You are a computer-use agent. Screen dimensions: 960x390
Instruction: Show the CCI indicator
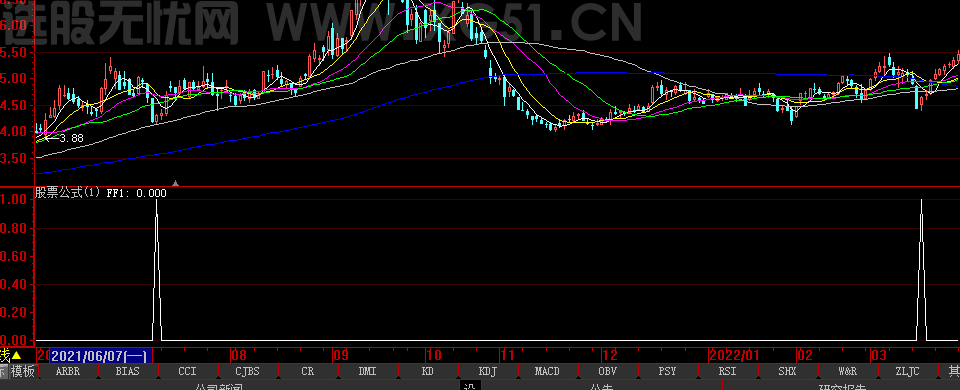pyautogui.click(x=187, y=371)
